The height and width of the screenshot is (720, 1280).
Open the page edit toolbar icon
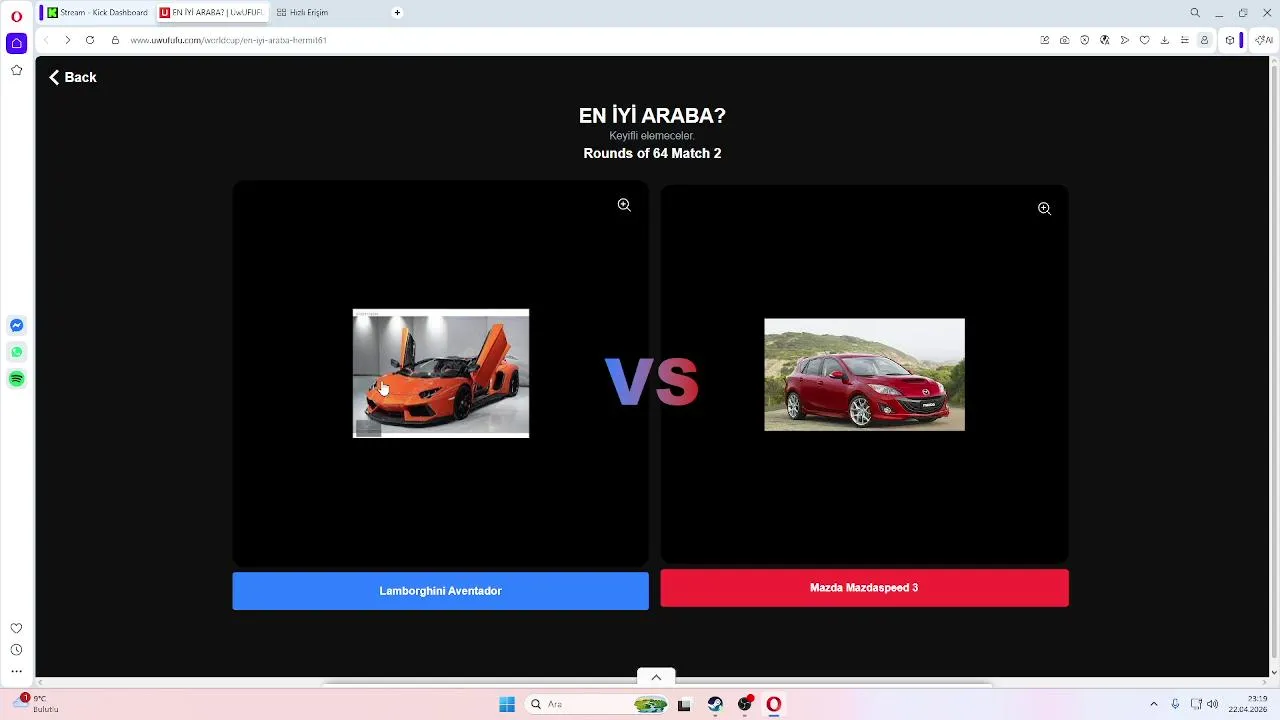pyautogui.click(x=1045, y=40)
